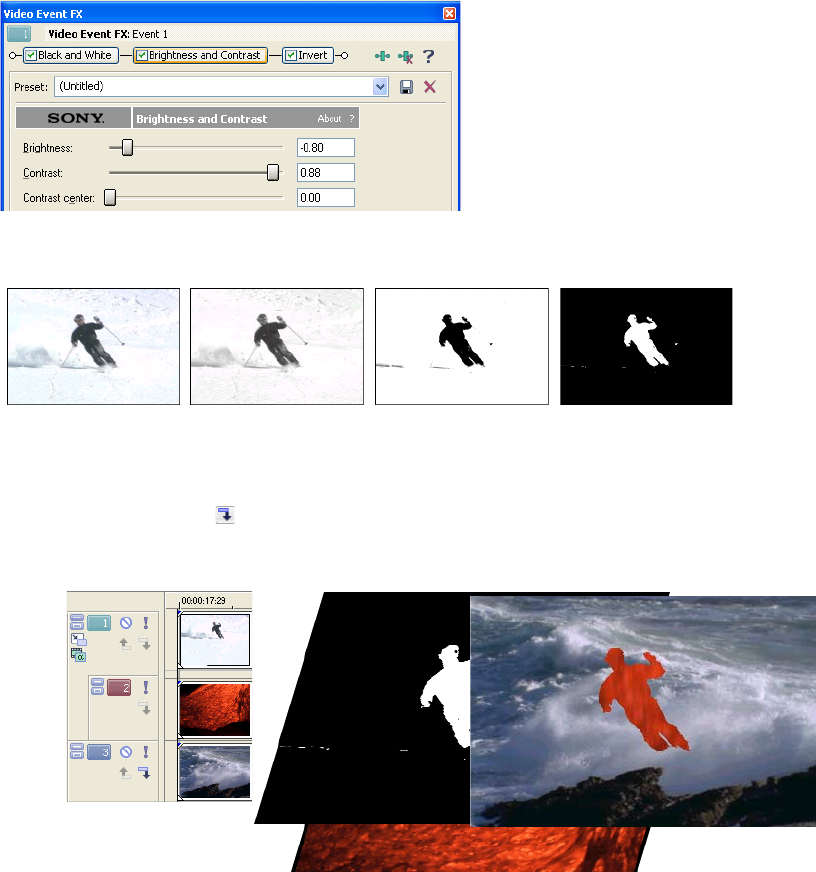
Task: Solo track 3 with the exclamation icon
Action: pos(146,752)
